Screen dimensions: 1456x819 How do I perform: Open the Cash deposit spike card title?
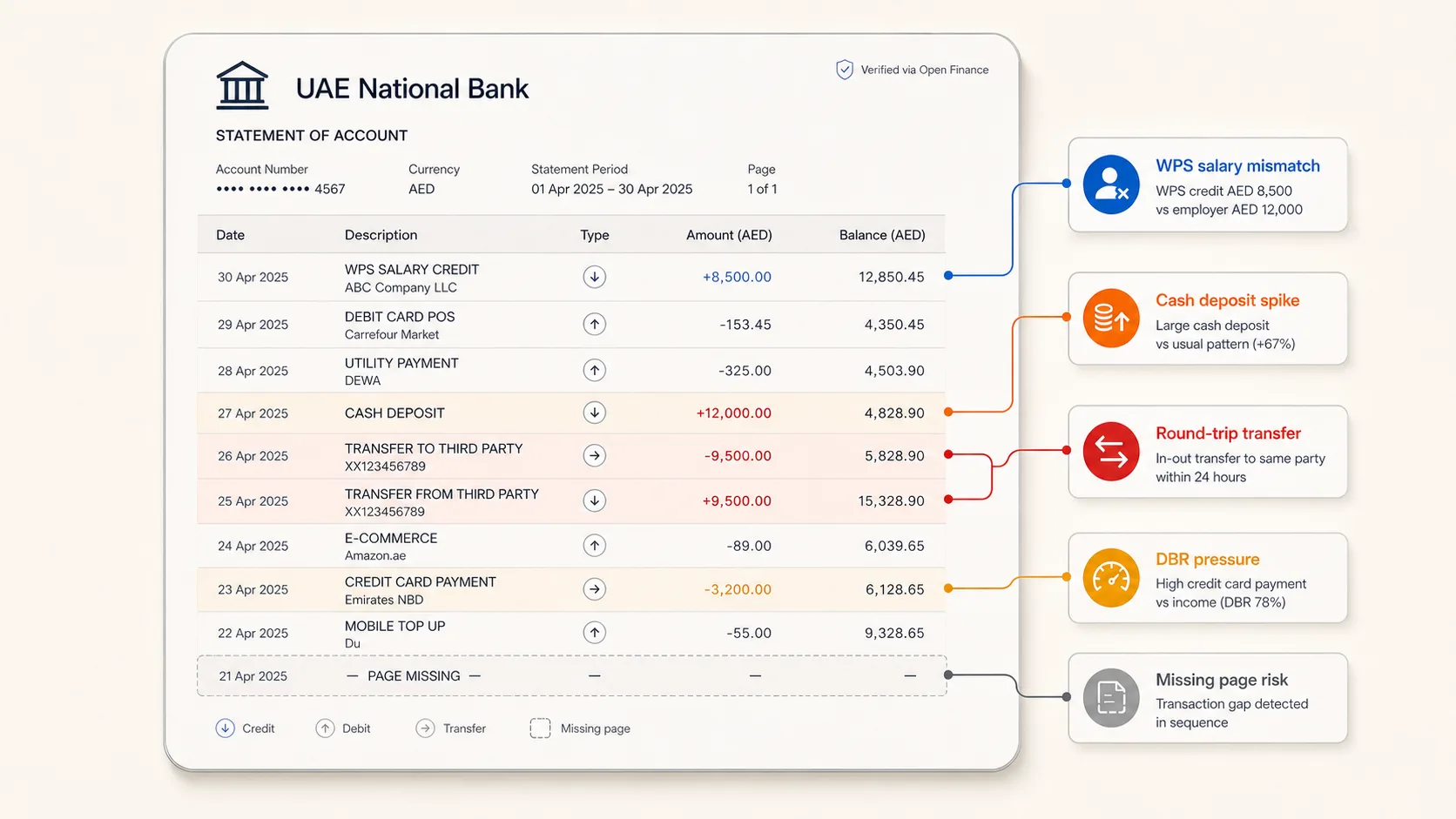1227,300
